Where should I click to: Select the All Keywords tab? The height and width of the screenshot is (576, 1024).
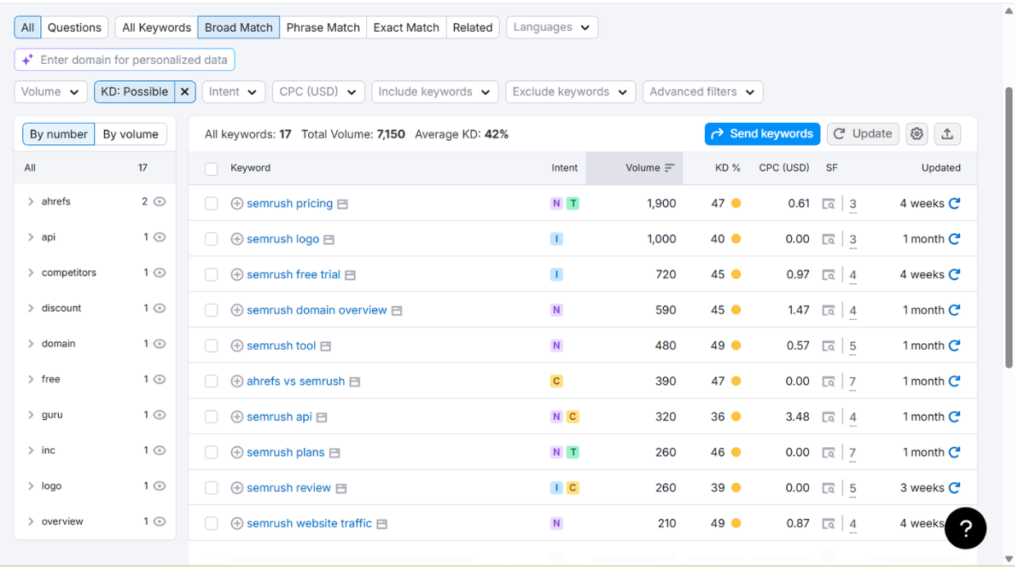pos(157,27)
